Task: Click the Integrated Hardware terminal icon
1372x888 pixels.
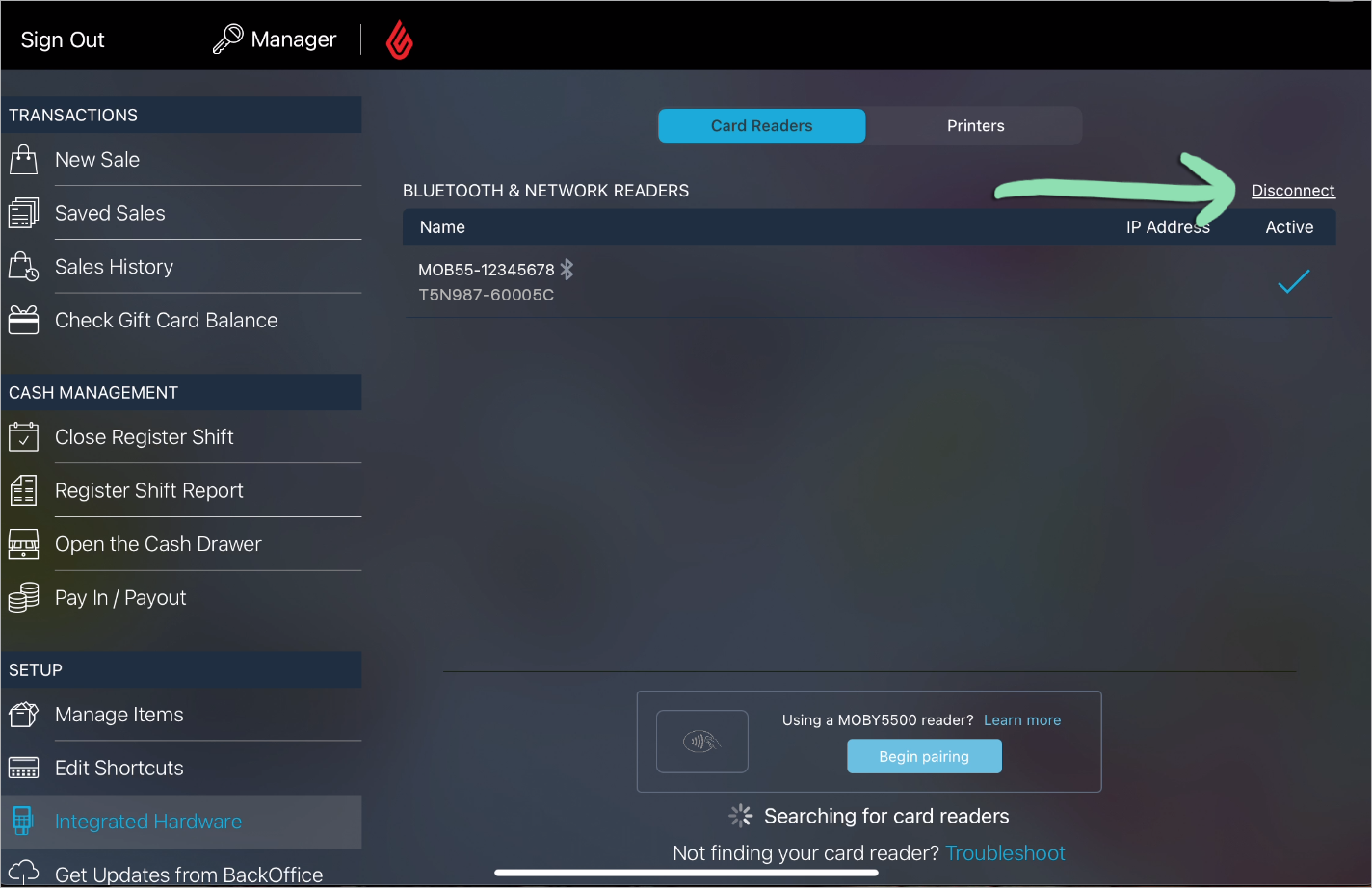Action: [22, 822]
